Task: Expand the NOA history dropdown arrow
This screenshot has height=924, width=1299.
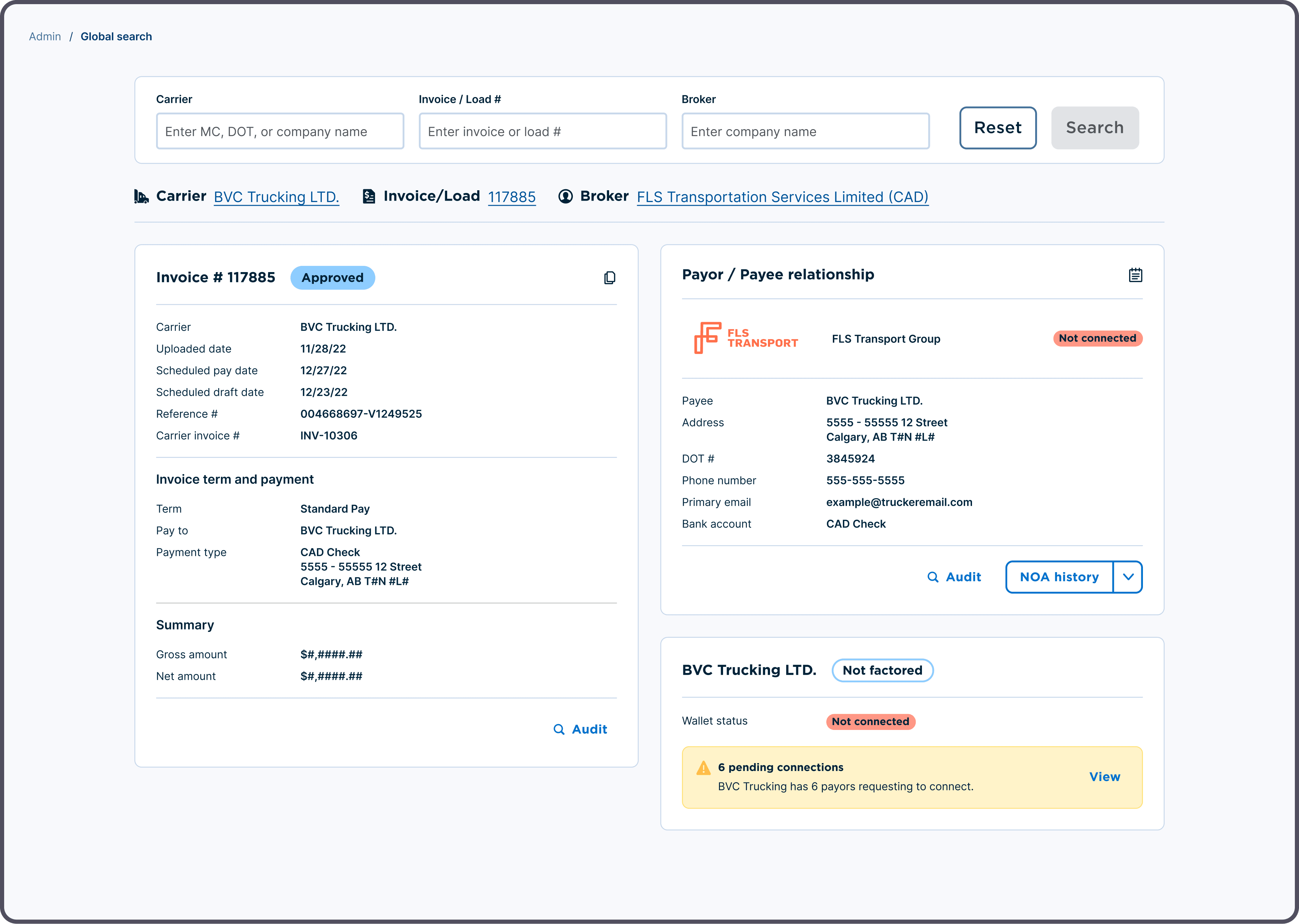Action: tap(1128, 577)
